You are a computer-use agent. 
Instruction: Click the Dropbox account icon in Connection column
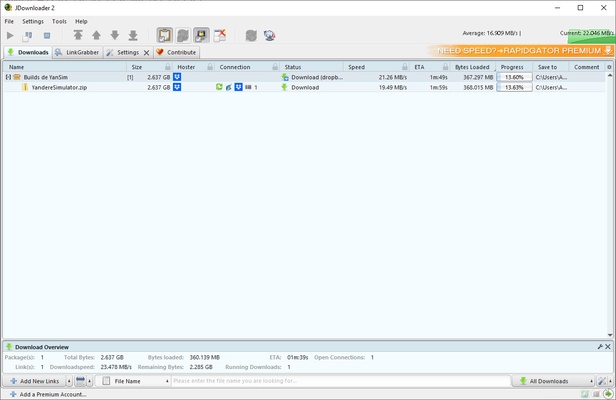(238, 87)
